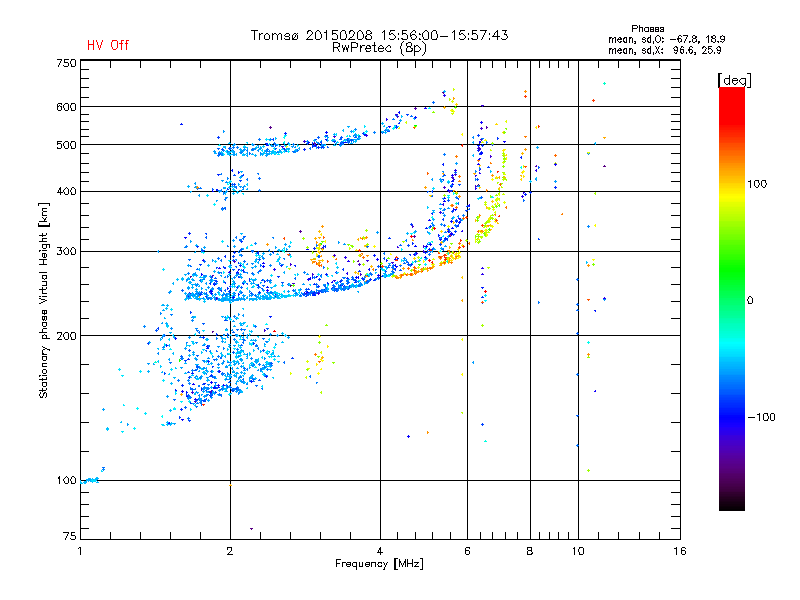Click the 'Phases' legend heading
The width and height of the screenshot is (800, 600).
pos(647,29)
